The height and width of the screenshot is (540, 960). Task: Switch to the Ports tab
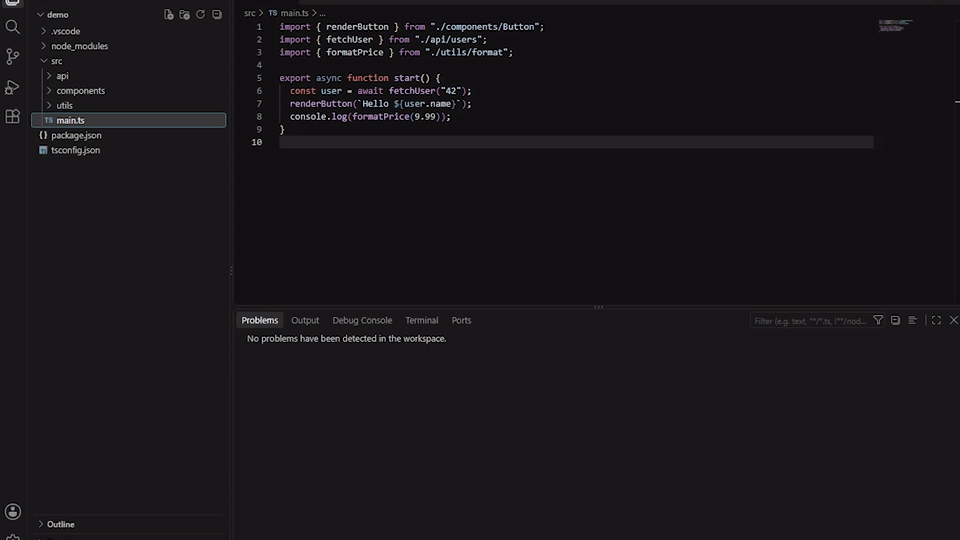click(461, 320)
